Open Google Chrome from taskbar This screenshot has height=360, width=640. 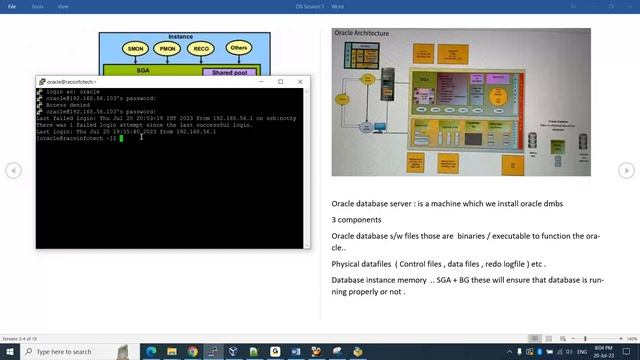point(193,351)
